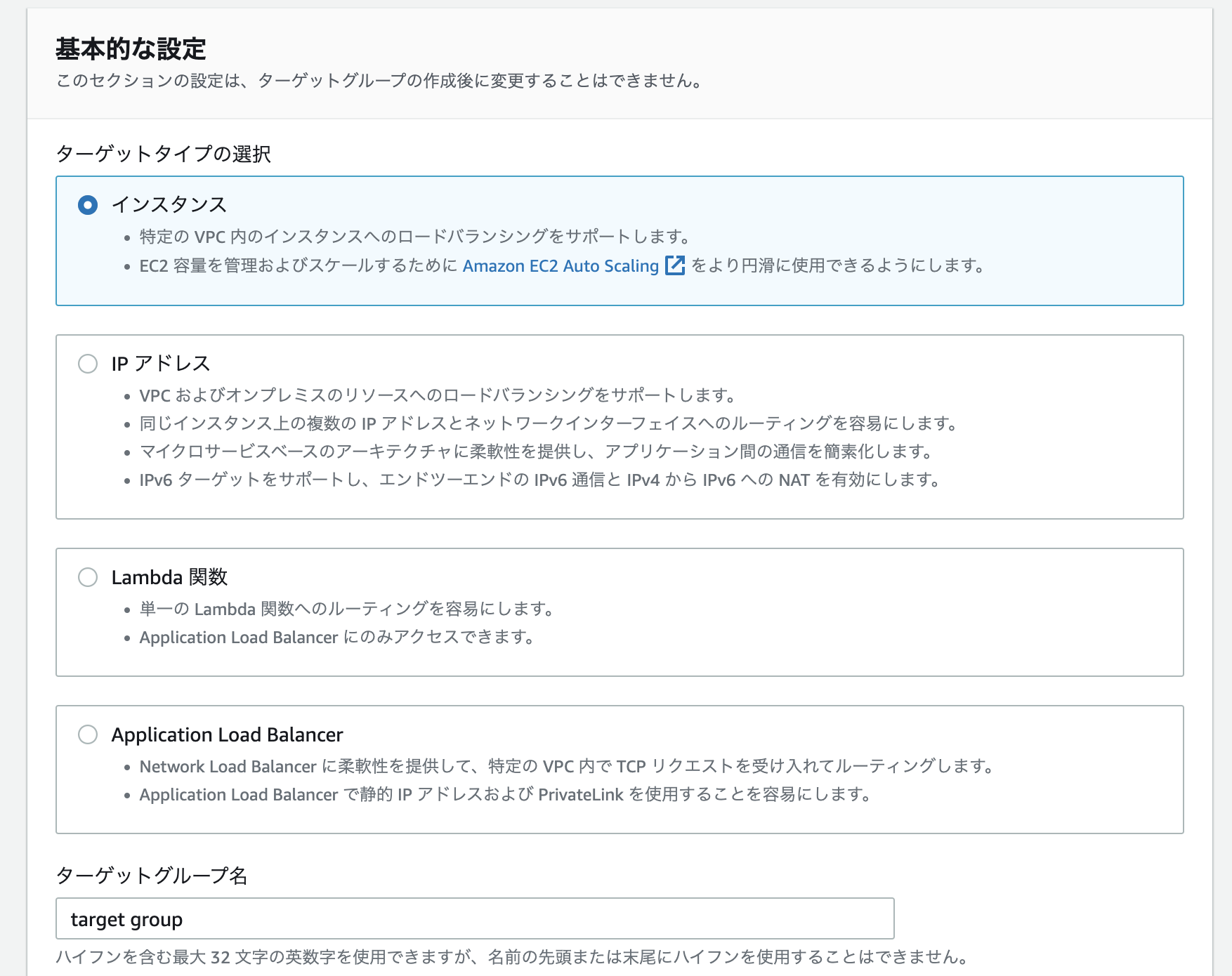Click the line starting 'Network Load Balancer に柔軟性'
Viewport: 1232px width, 976px height.
(567, 766)
